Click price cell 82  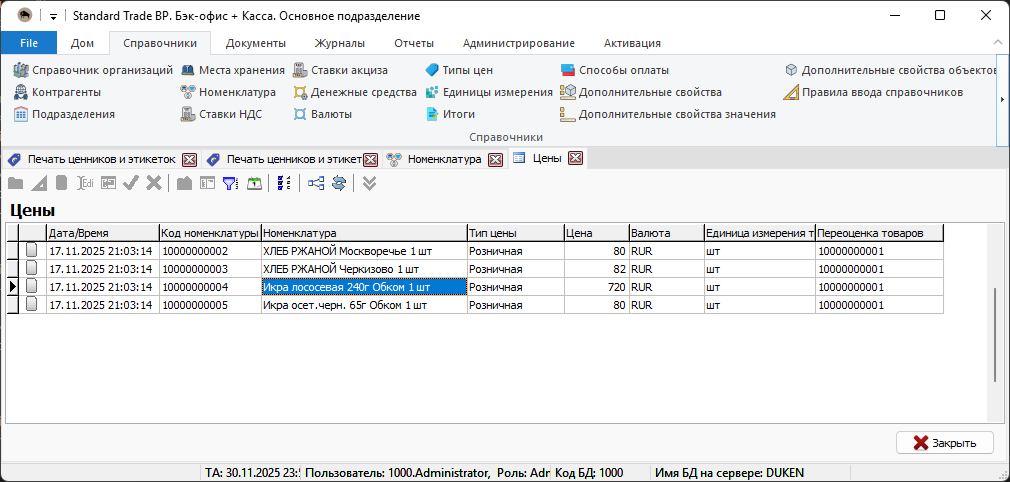[596, 269]
